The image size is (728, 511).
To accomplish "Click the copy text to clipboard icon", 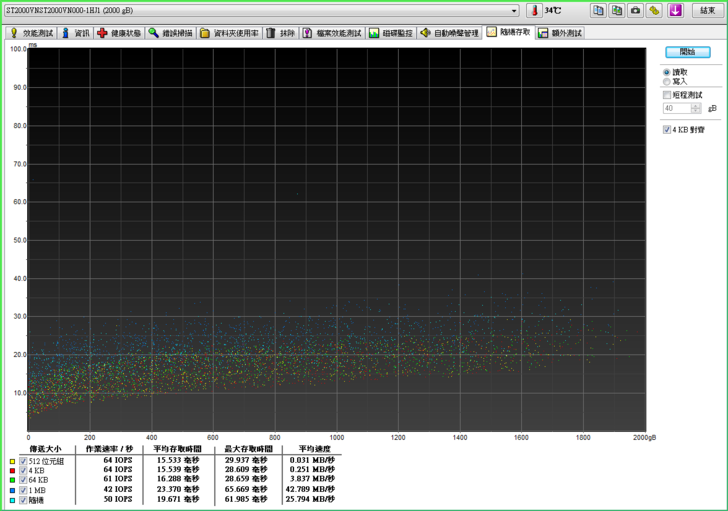I will (x=598, y=10).
